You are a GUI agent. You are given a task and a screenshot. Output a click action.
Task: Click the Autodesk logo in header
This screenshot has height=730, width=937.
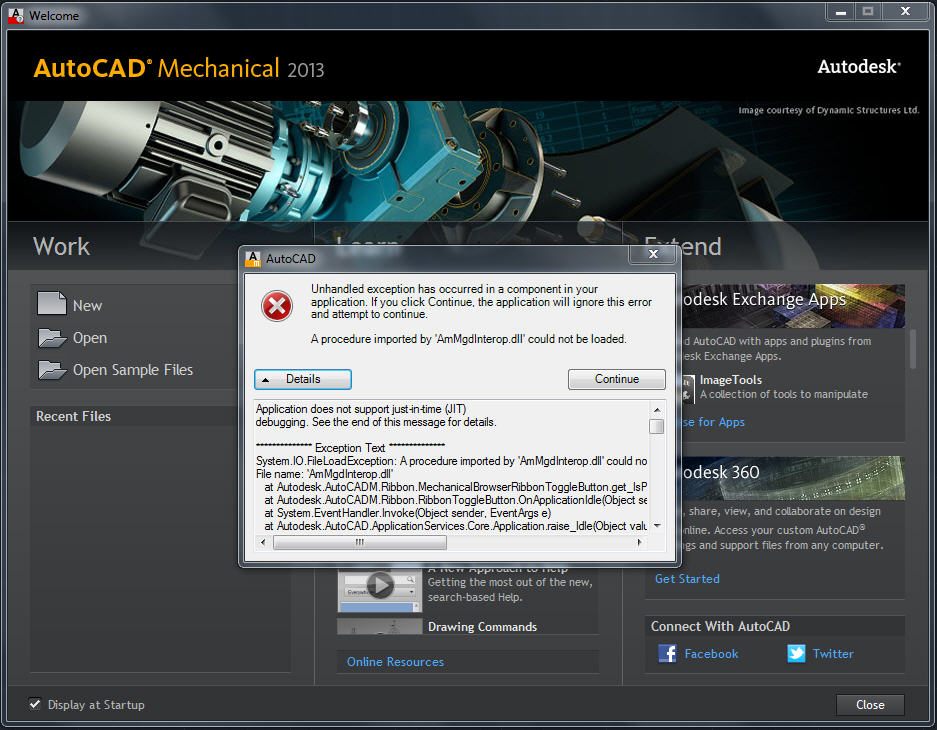pos(859,66)
